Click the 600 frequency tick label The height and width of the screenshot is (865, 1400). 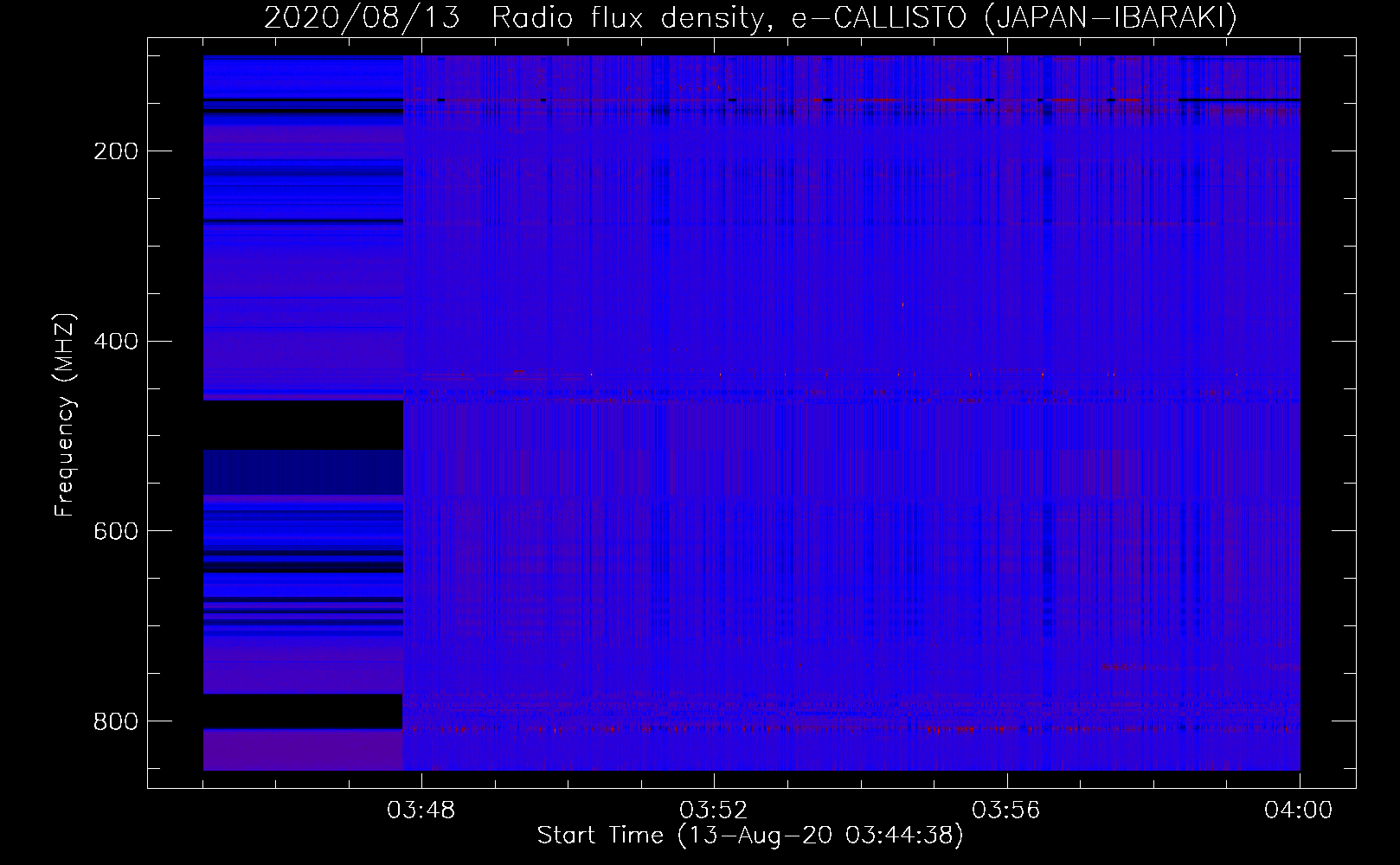point(116,531)
